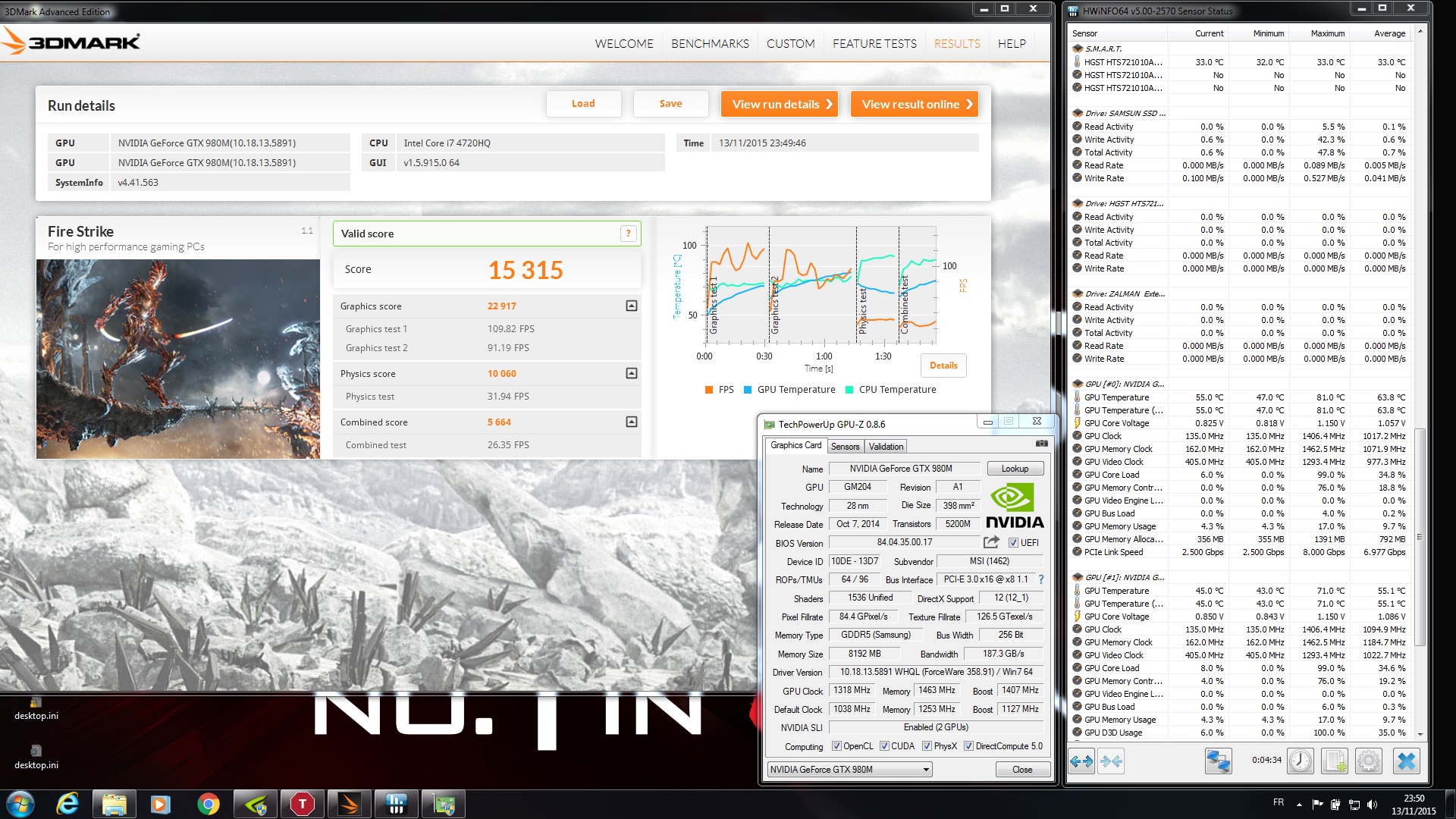The width and height of the screenshot is (1456, 819).
Task: Close HWiNFO sensors with blue X icon
Action: point(1407,761)
